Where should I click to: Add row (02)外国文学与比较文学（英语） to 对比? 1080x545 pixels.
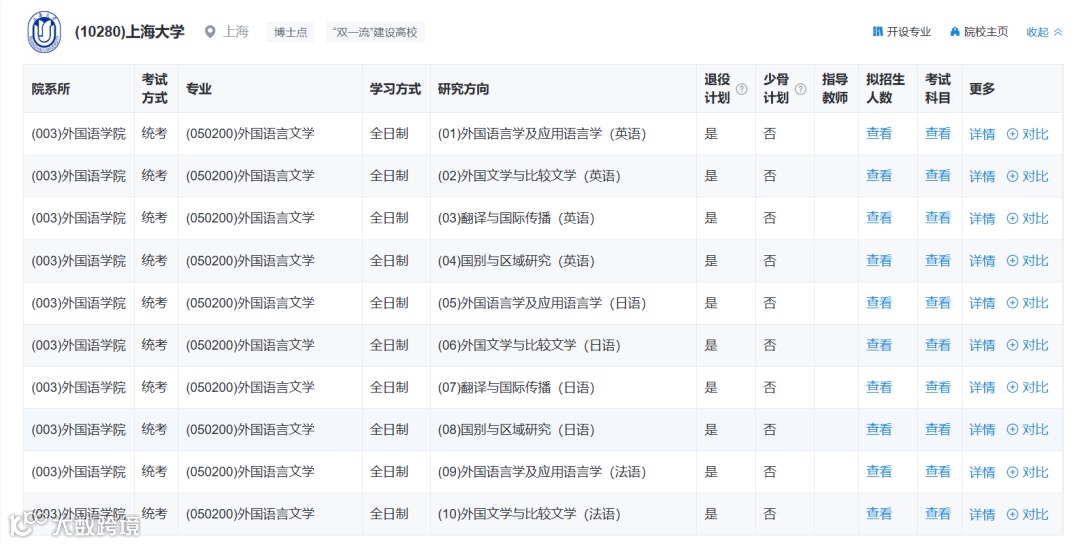pos(1028,176)
